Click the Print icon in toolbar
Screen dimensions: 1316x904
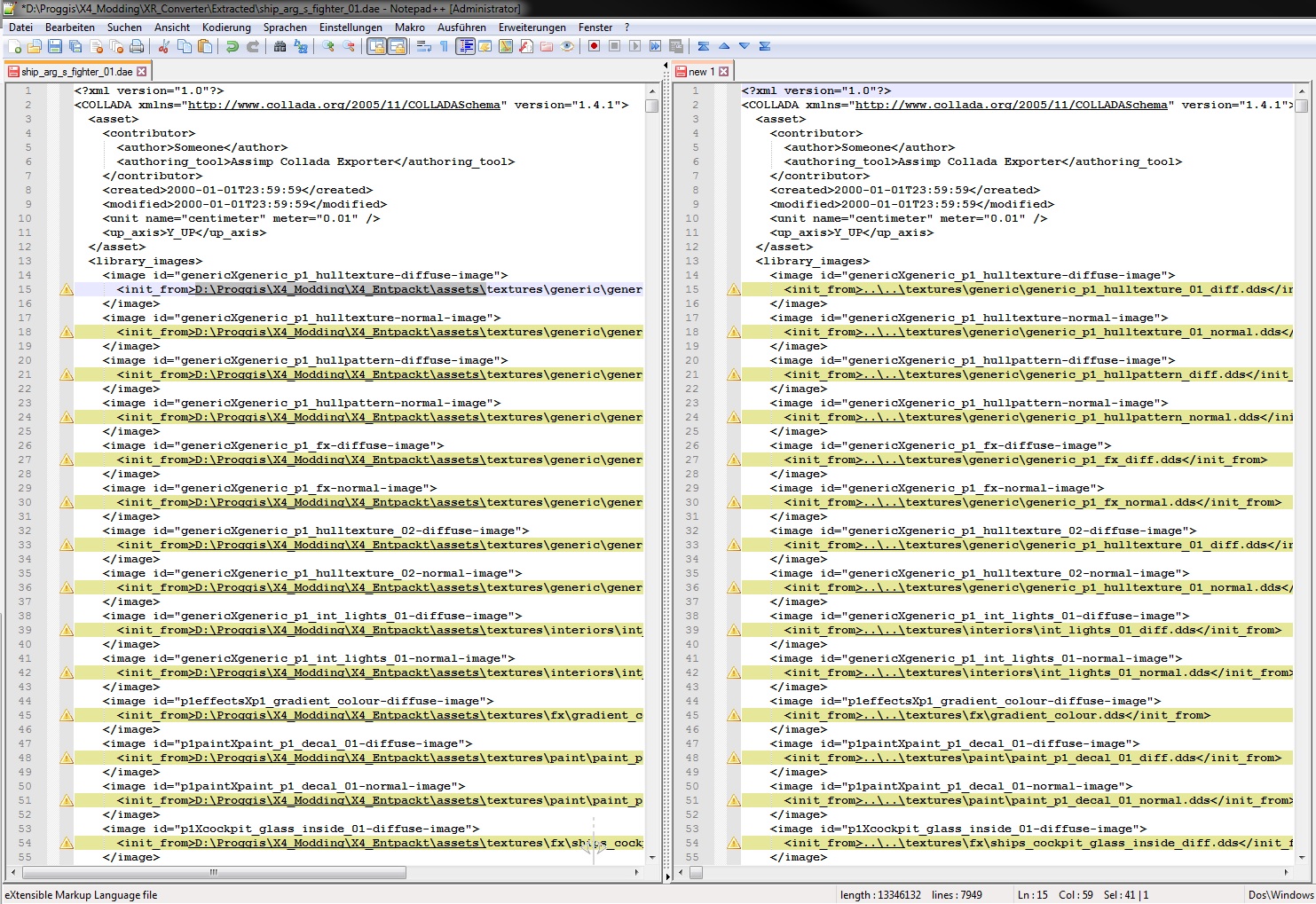click(x=137, y=46)
